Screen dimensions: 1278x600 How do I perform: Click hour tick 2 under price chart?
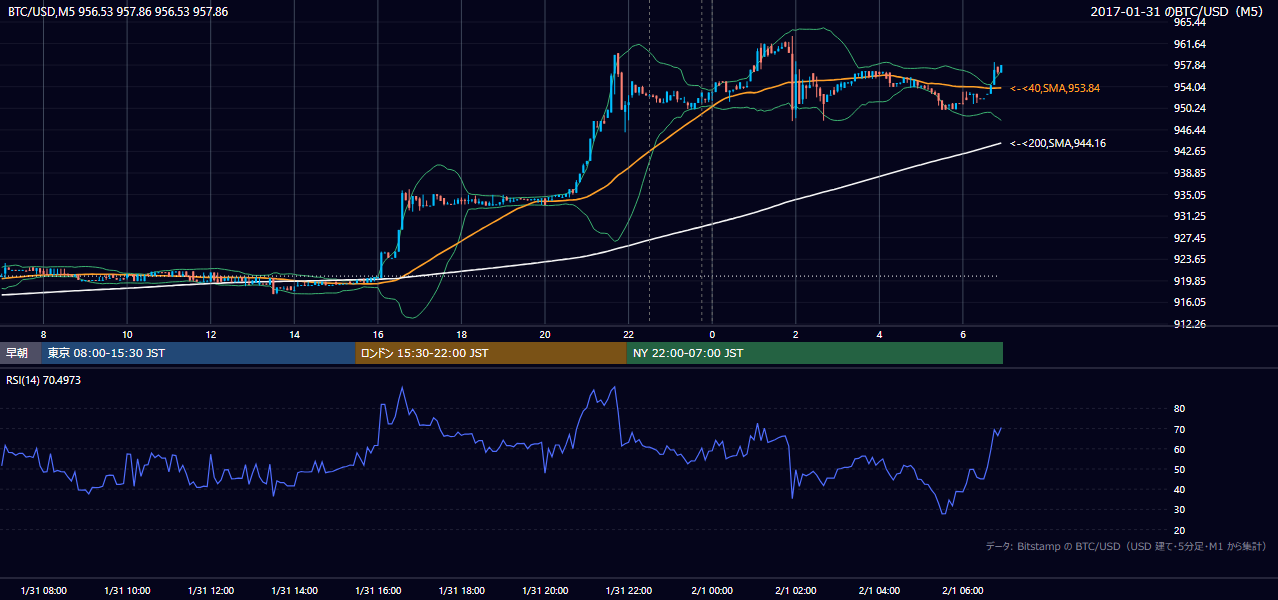(795, 334)
